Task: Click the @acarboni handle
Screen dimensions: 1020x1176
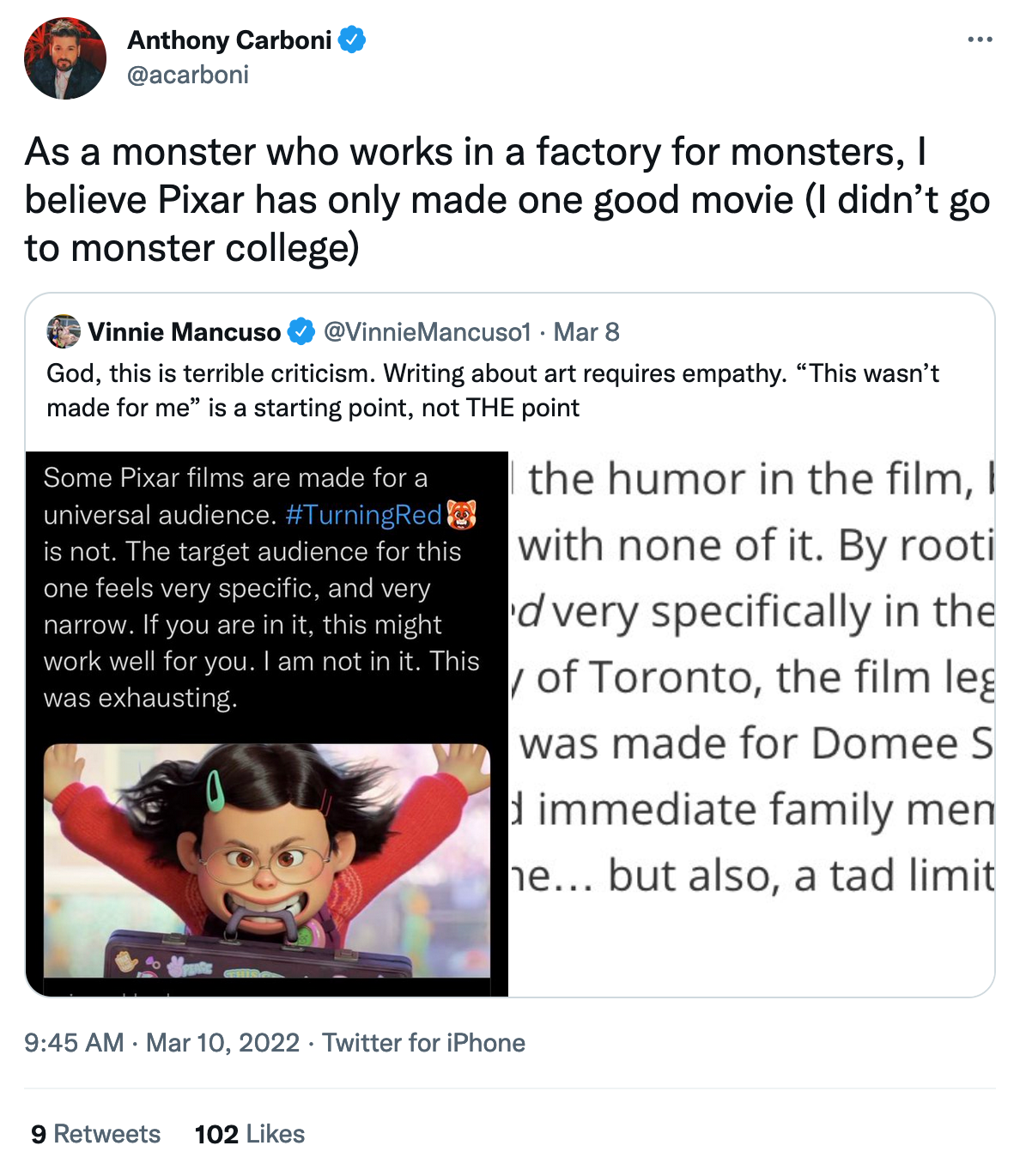Action: [x=188, y=76]
